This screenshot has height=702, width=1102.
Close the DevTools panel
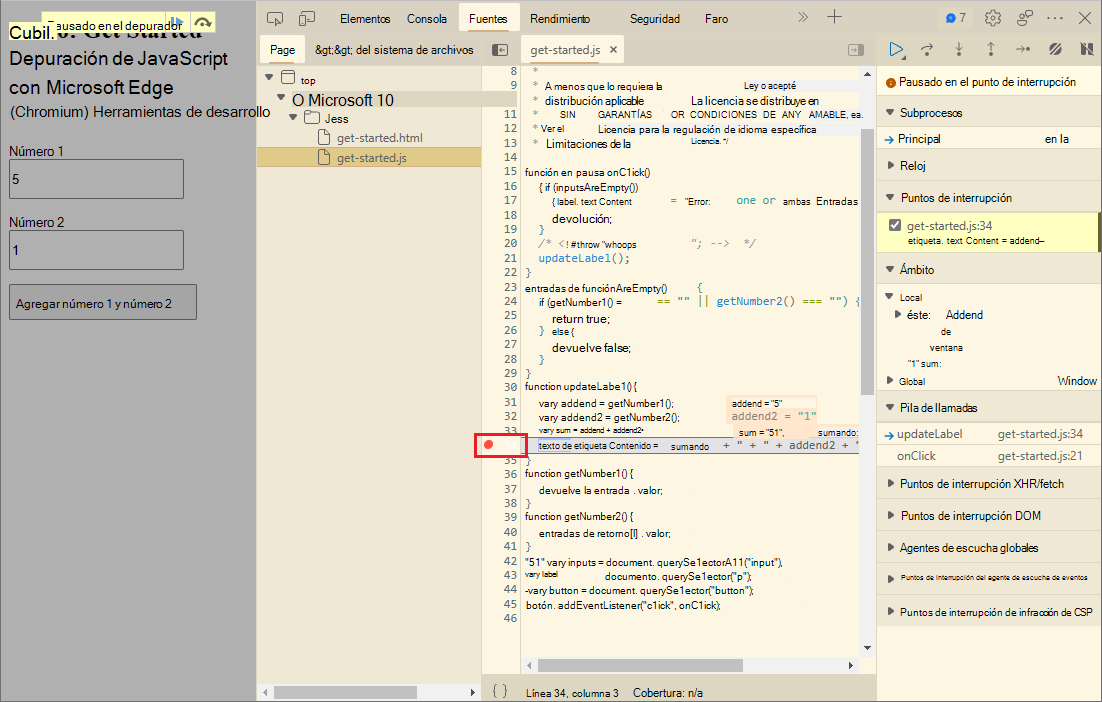tap(1084, 18)
